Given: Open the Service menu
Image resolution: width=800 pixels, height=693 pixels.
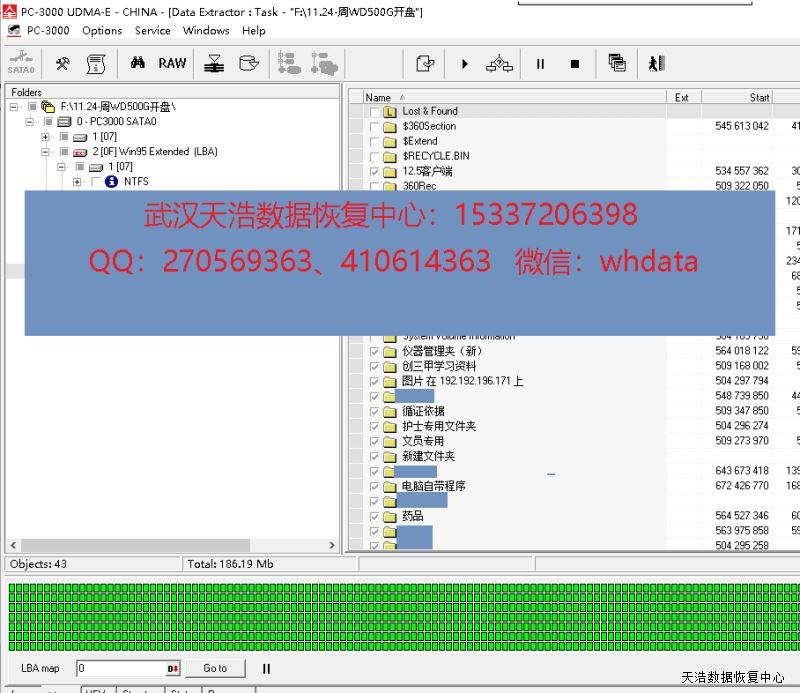Looking at the screenshot, I should (152, 30).
